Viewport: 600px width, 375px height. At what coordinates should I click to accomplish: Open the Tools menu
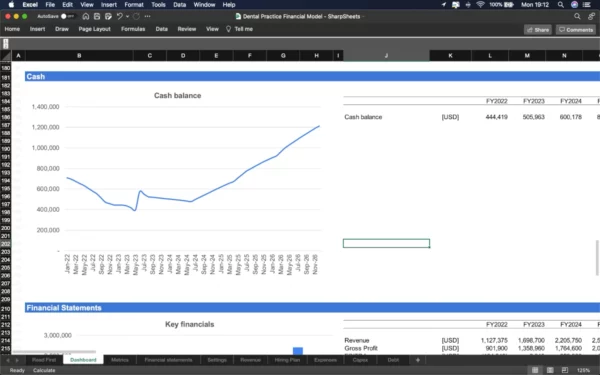pos(158,5)
